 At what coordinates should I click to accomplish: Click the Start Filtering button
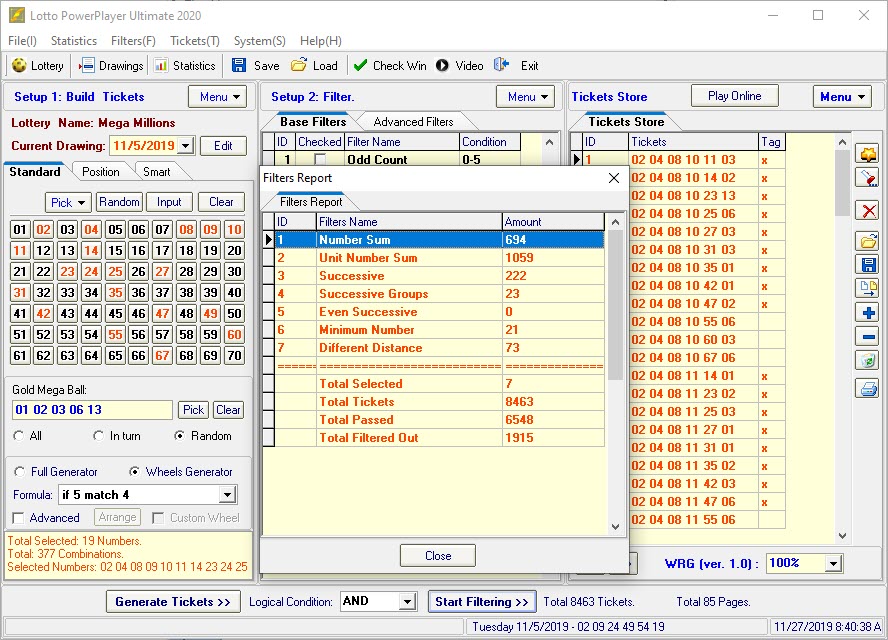tap(481, 601)
